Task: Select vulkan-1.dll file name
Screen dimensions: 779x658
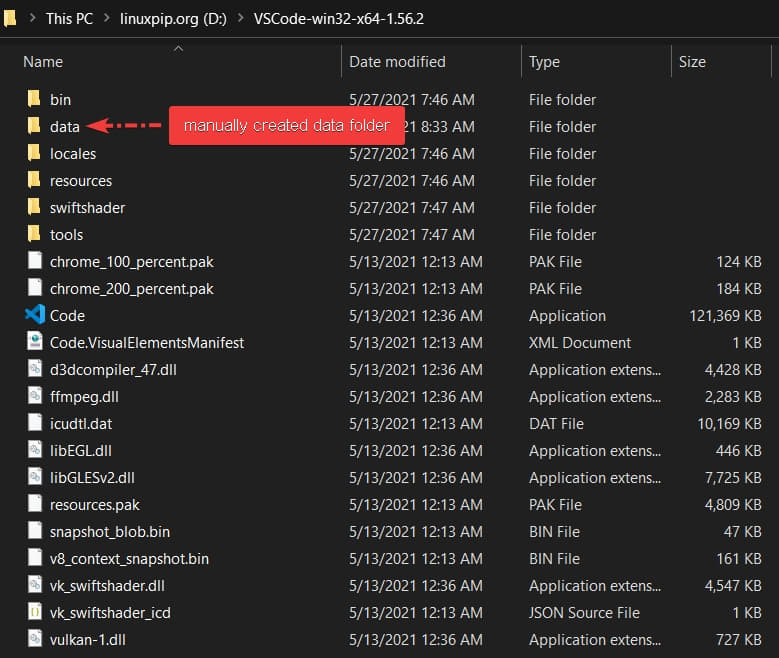Action: [x=87, y=640]
